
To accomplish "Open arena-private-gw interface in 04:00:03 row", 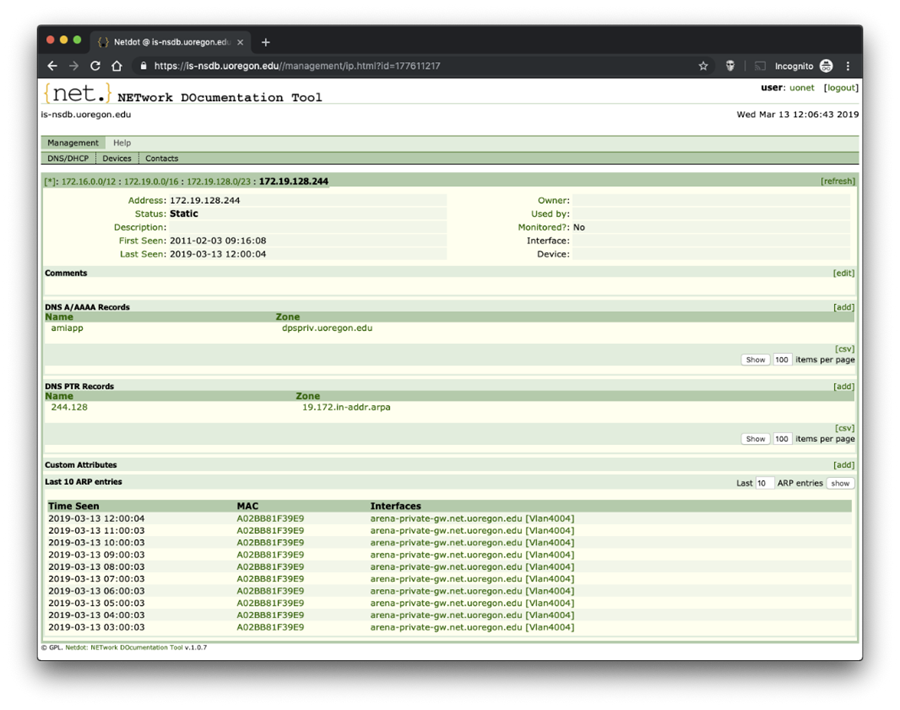I will point(472,615).
